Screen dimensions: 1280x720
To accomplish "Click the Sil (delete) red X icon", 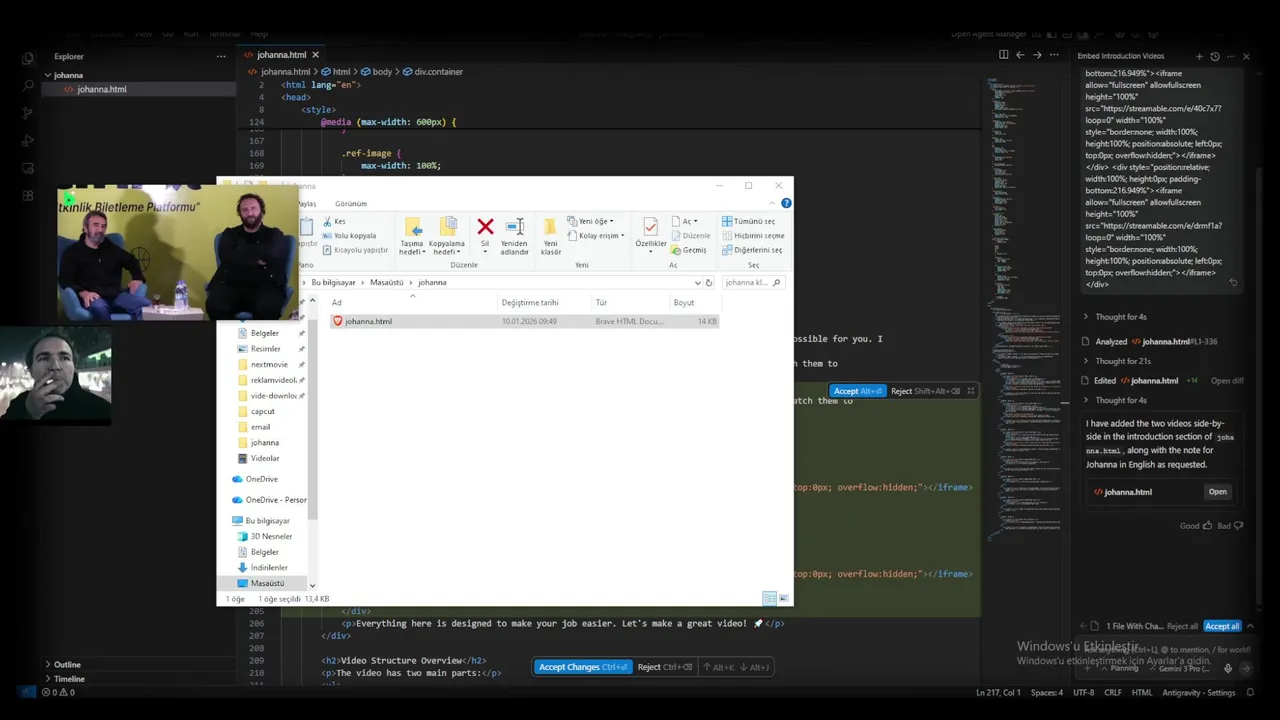I will tap(485, 227).
